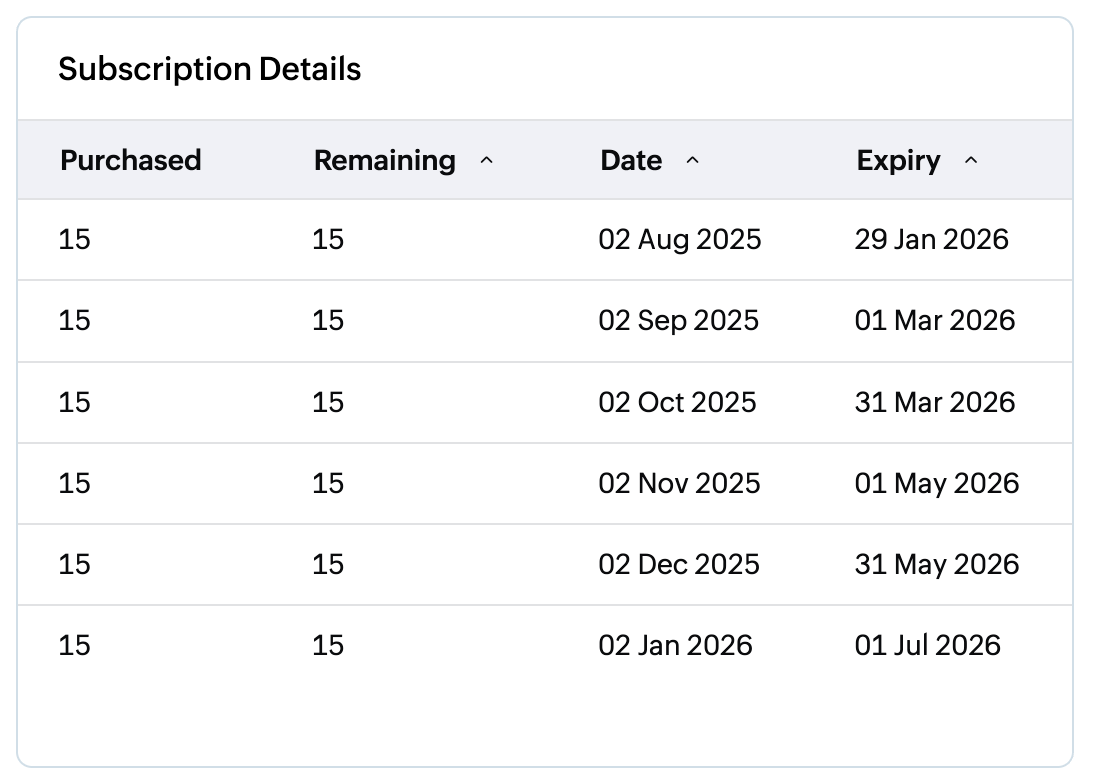Click the 31 Mar 2026 expiry cell
Screen dimensions: 1094x784
935,402
